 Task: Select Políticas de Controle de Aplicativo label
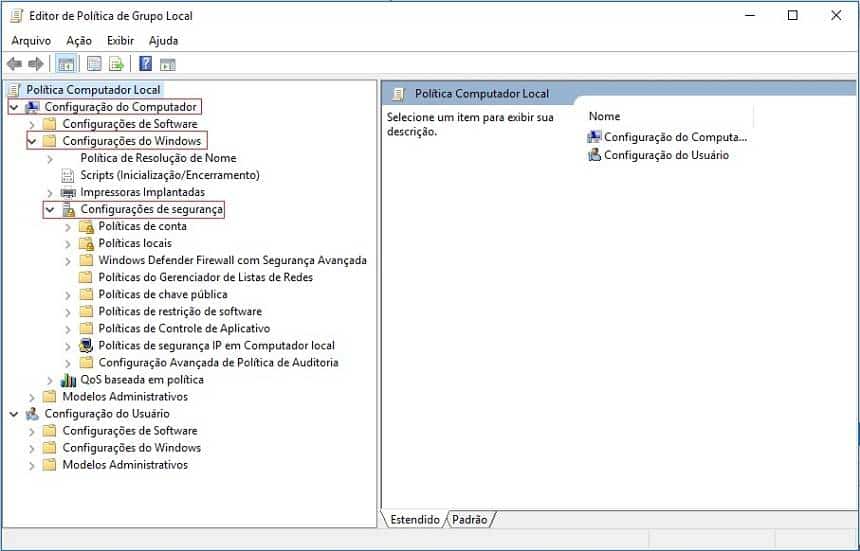pyautogui.click(x=184, y=328)
